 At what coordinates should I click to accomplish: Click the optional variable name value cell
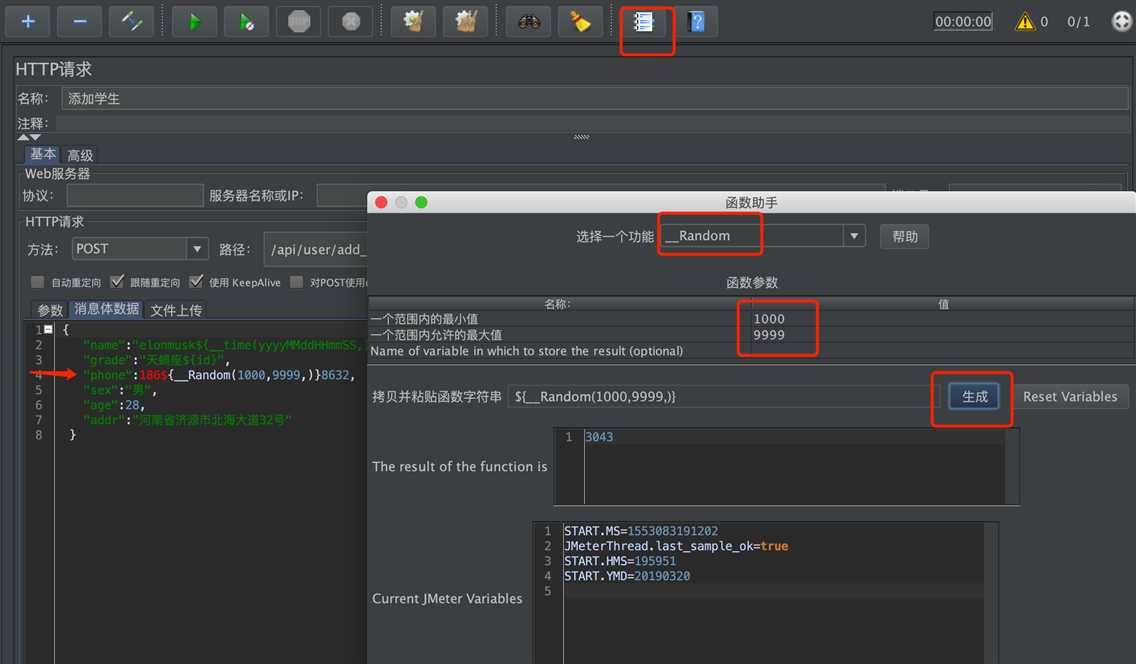[x=943, y=350]
